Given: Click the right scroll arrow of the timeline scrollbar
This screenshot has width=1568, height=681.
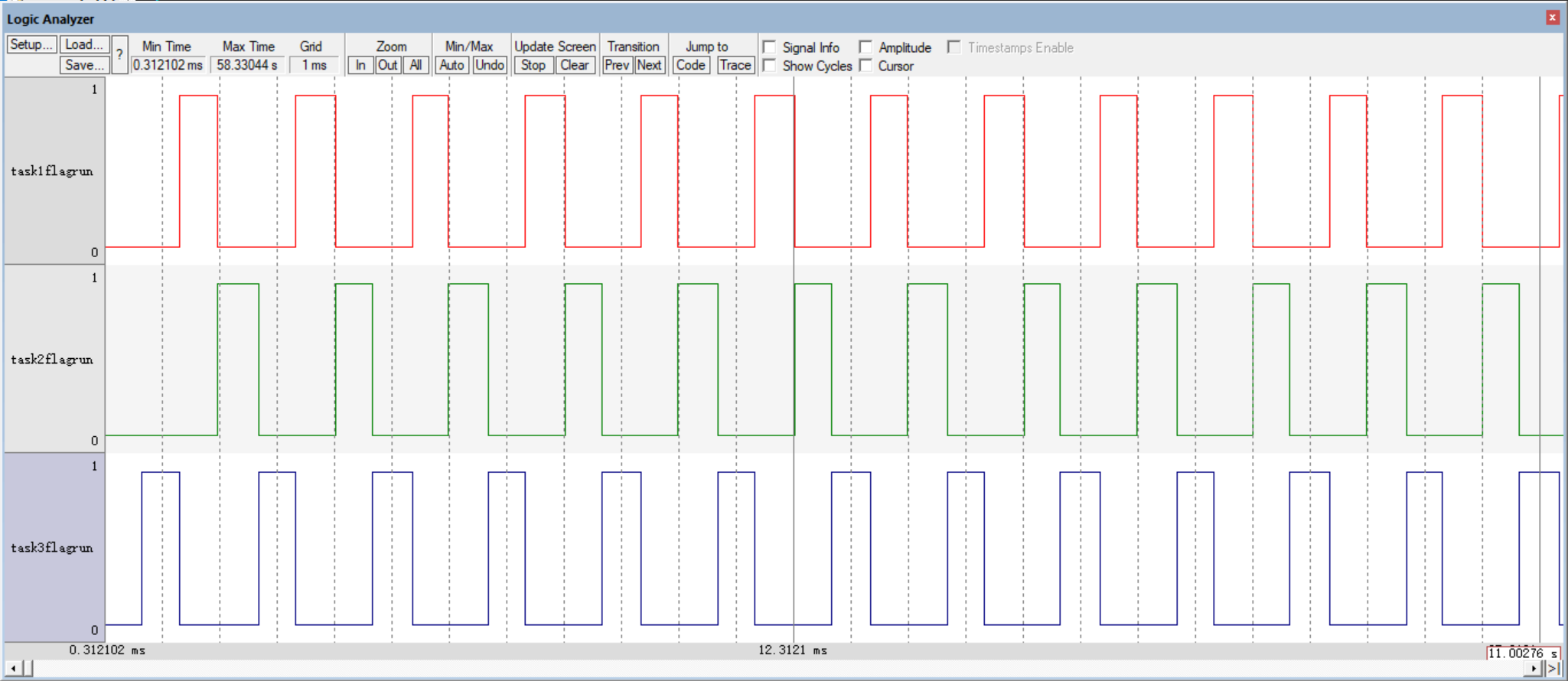Looking at the screenshot, I should pyautogui.click(x=1534, y=669).
